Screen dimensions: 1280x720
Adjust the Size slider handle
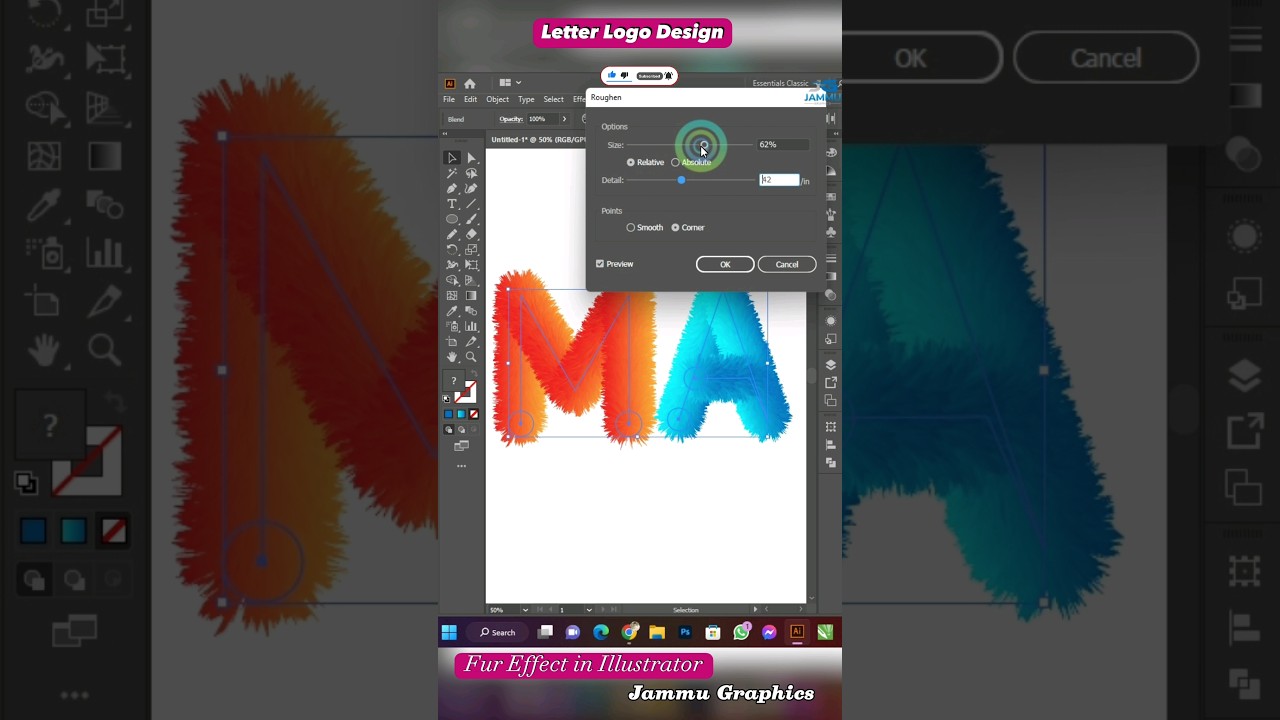point(702,146)
